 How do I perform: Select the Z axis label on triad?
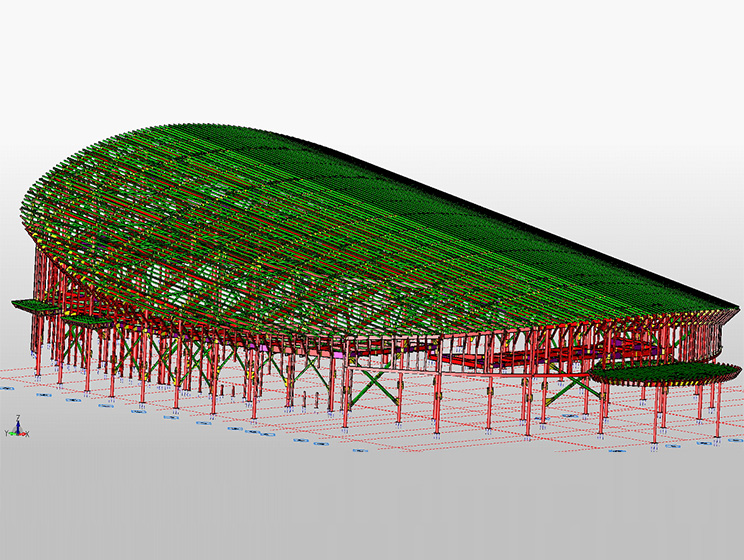pos(18,420)
